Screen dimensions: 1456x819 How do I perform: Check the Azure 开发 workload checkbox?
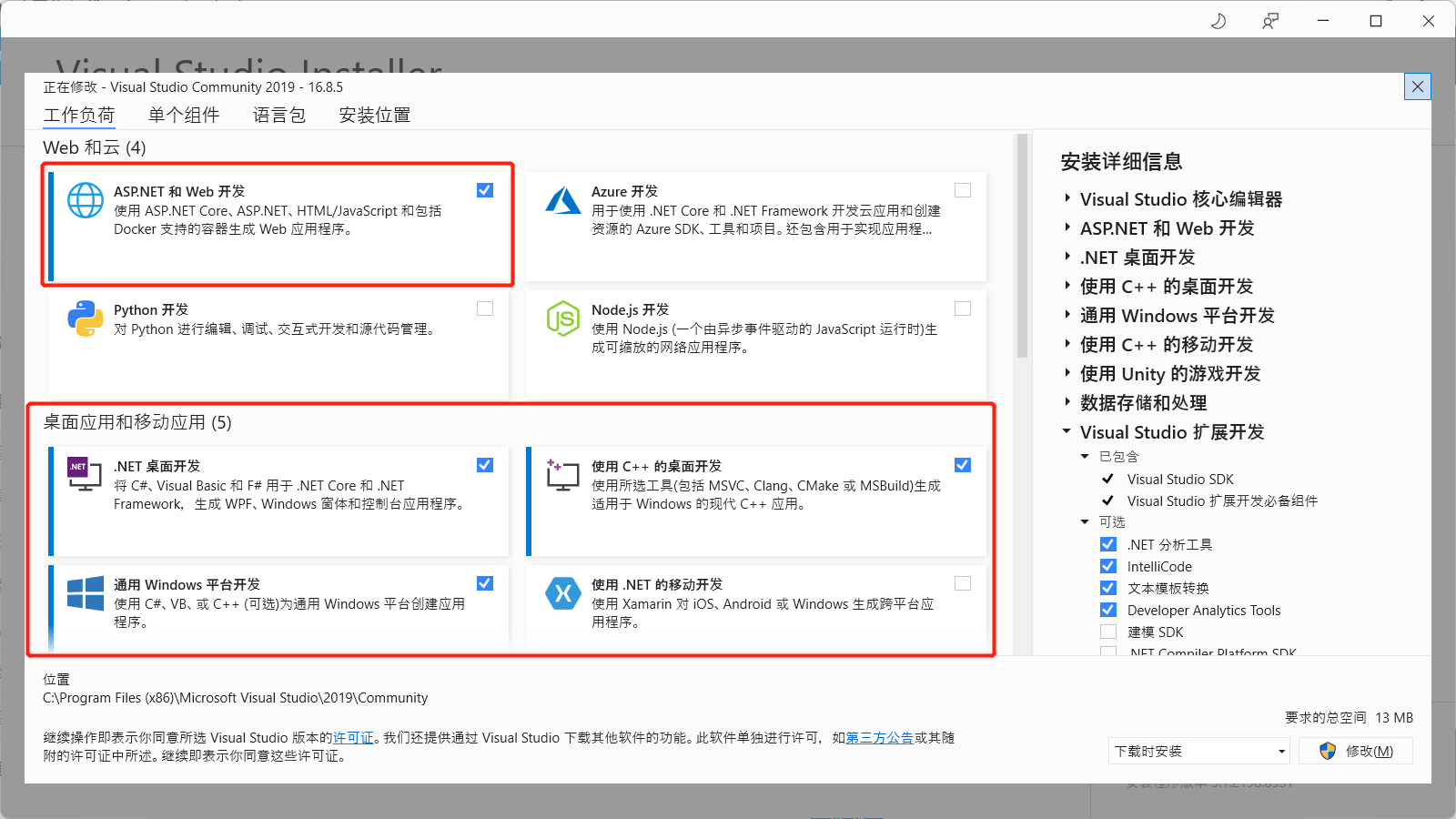click(x=963, y=190)
